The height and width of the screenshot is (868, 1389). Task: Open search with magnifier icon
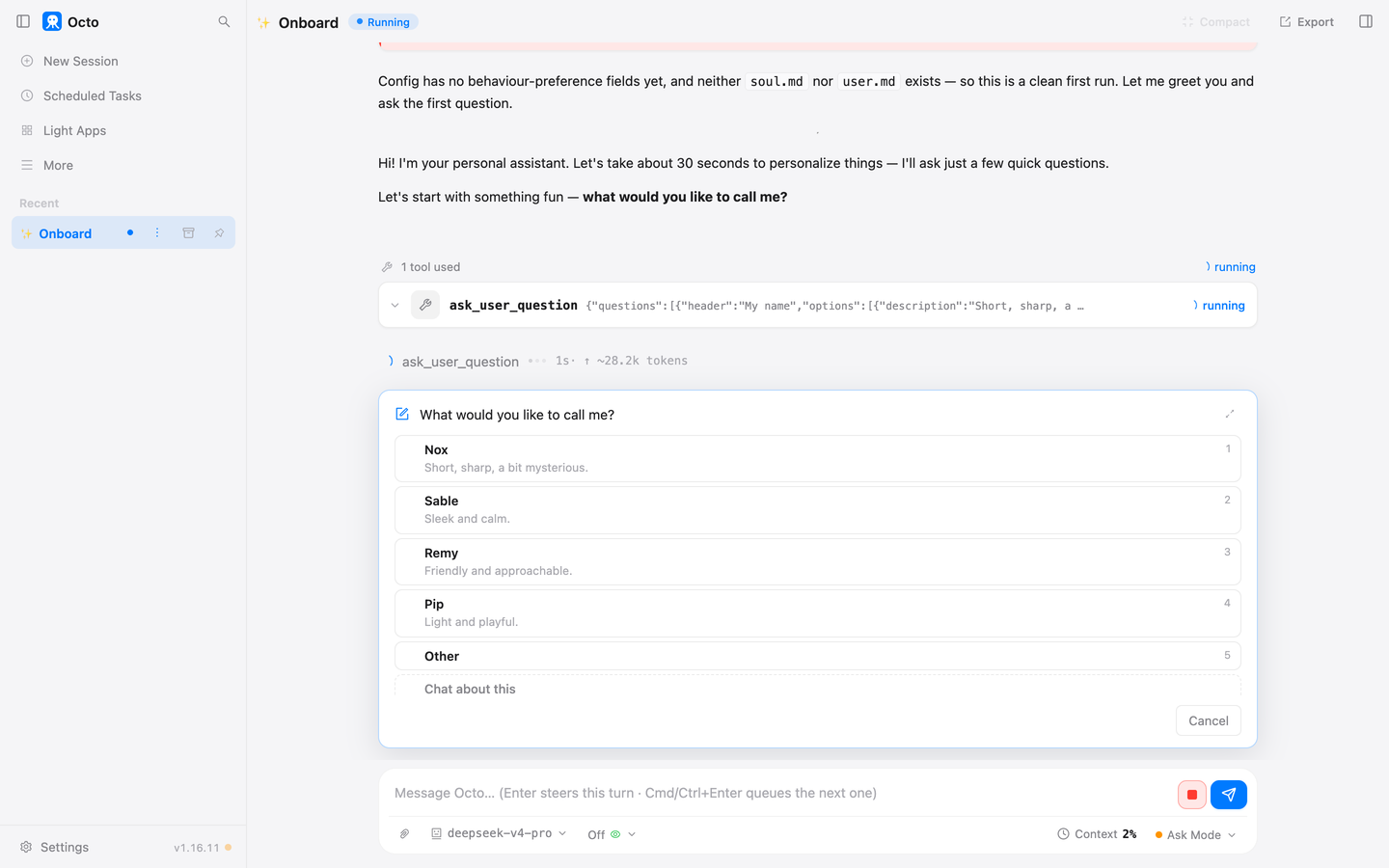click(x=224, y=21)
